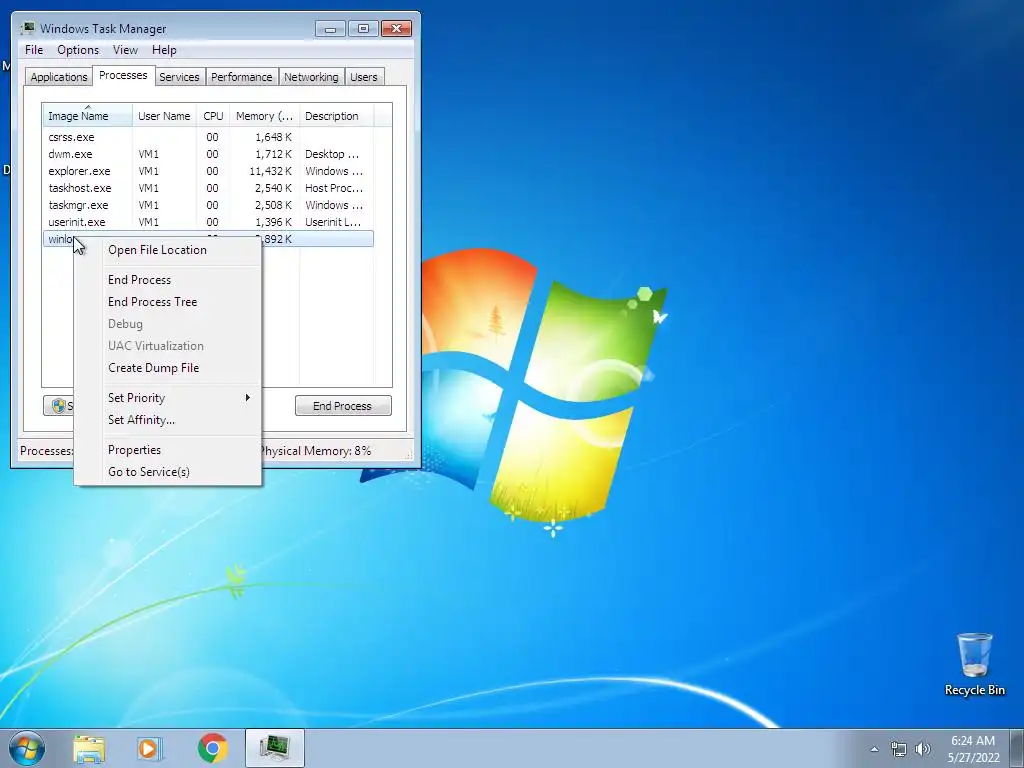This screenshot has width=1024, height=768.
Task: Open the Recycle Bin desktop icon
Action: click(974, 664)
